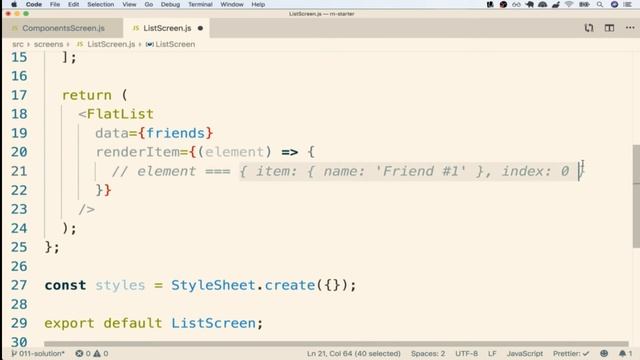Screen dimensions: 640x360
Task: Click the vertical scrollbar thumb
Action: 636,196
